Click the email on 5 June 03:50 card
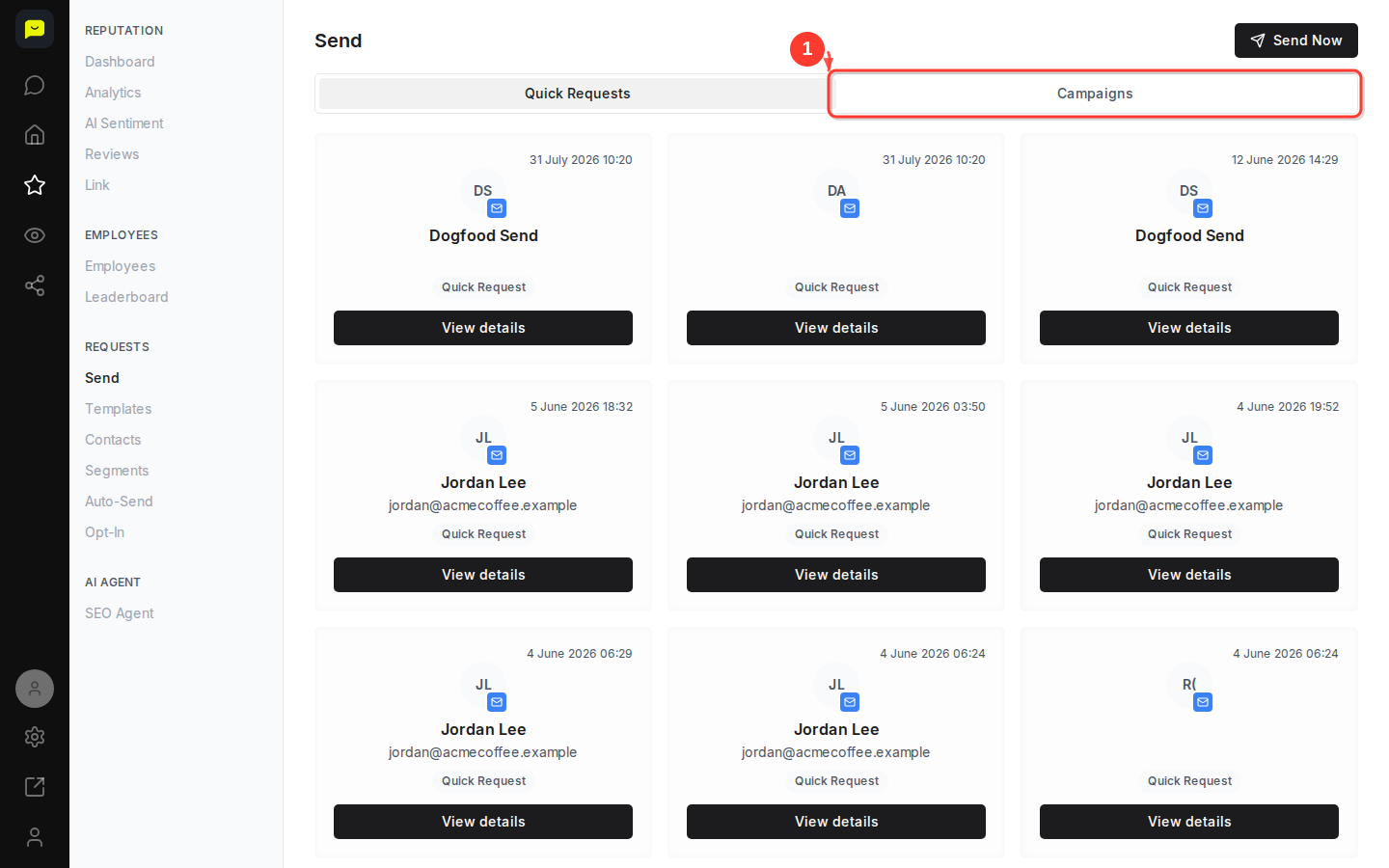 point(836,505)
